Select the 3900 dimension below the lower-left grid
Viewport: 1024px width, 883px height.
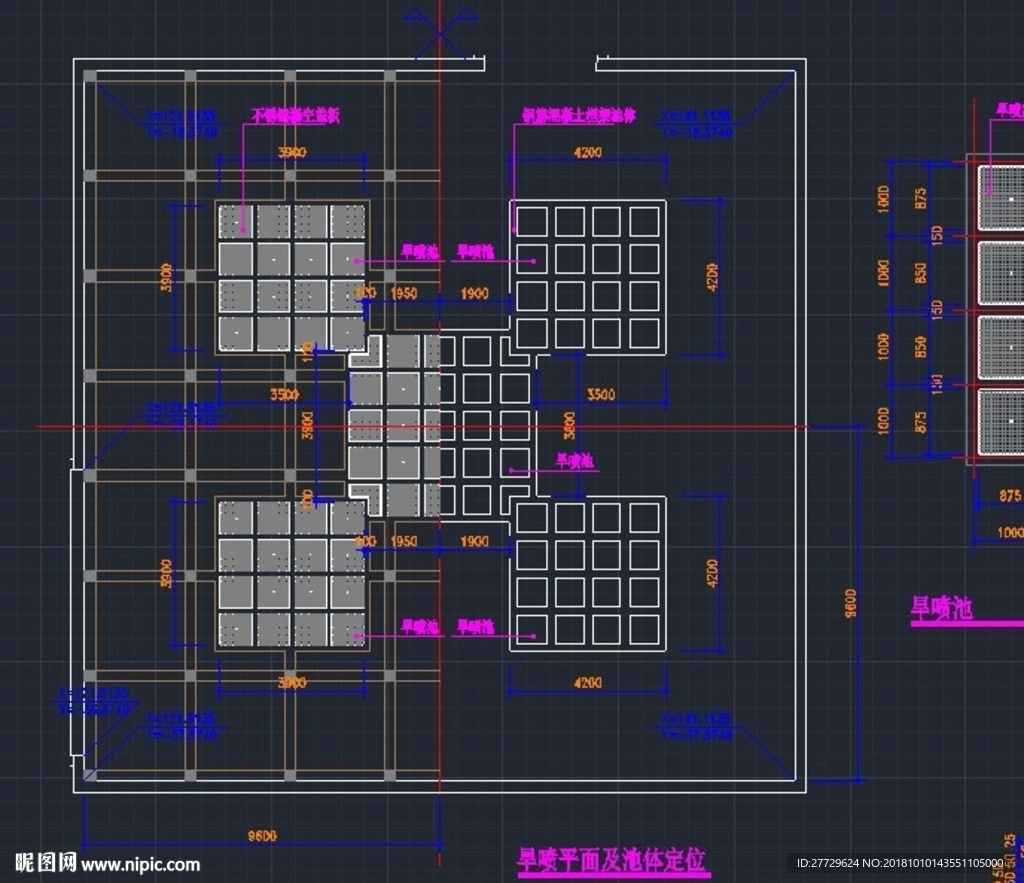(x=292, y=682)
